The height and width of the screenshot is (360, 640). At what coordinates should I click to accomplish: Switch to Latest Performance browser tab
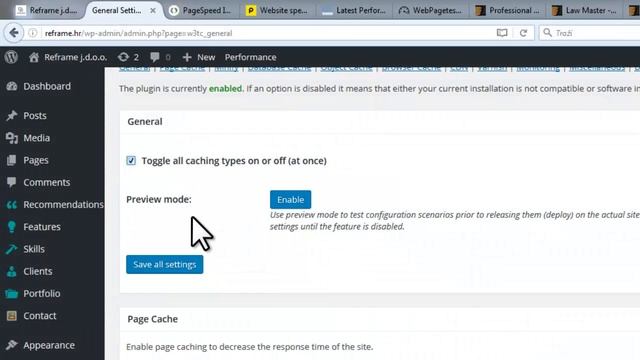point(354,11)
